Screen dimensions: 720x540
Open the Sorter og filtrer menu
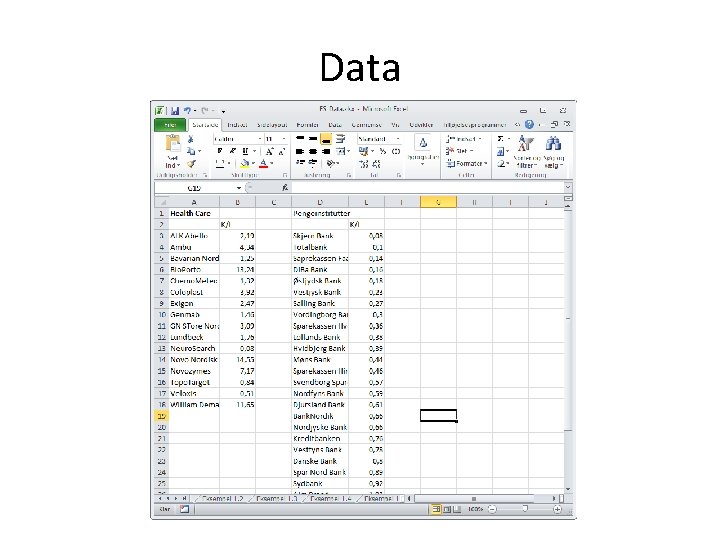[525, 152]
